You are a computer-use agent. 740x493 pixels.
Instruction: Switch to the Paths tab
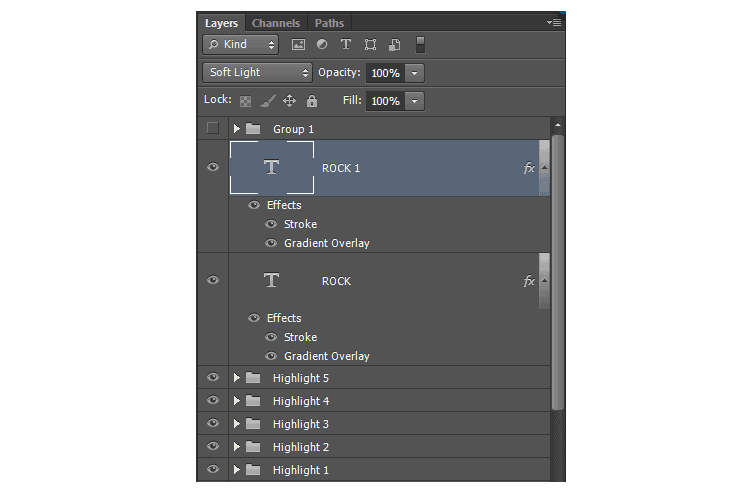click(x=329, y=23)
